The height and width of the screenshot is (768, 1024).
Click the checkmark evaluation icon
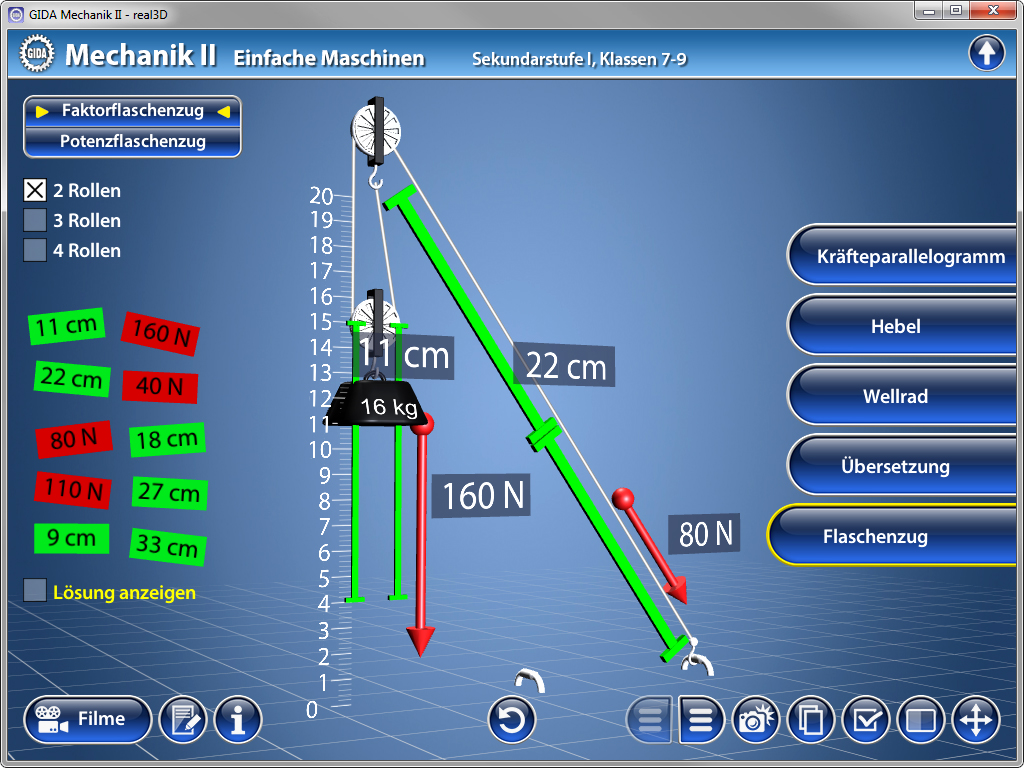866,720
